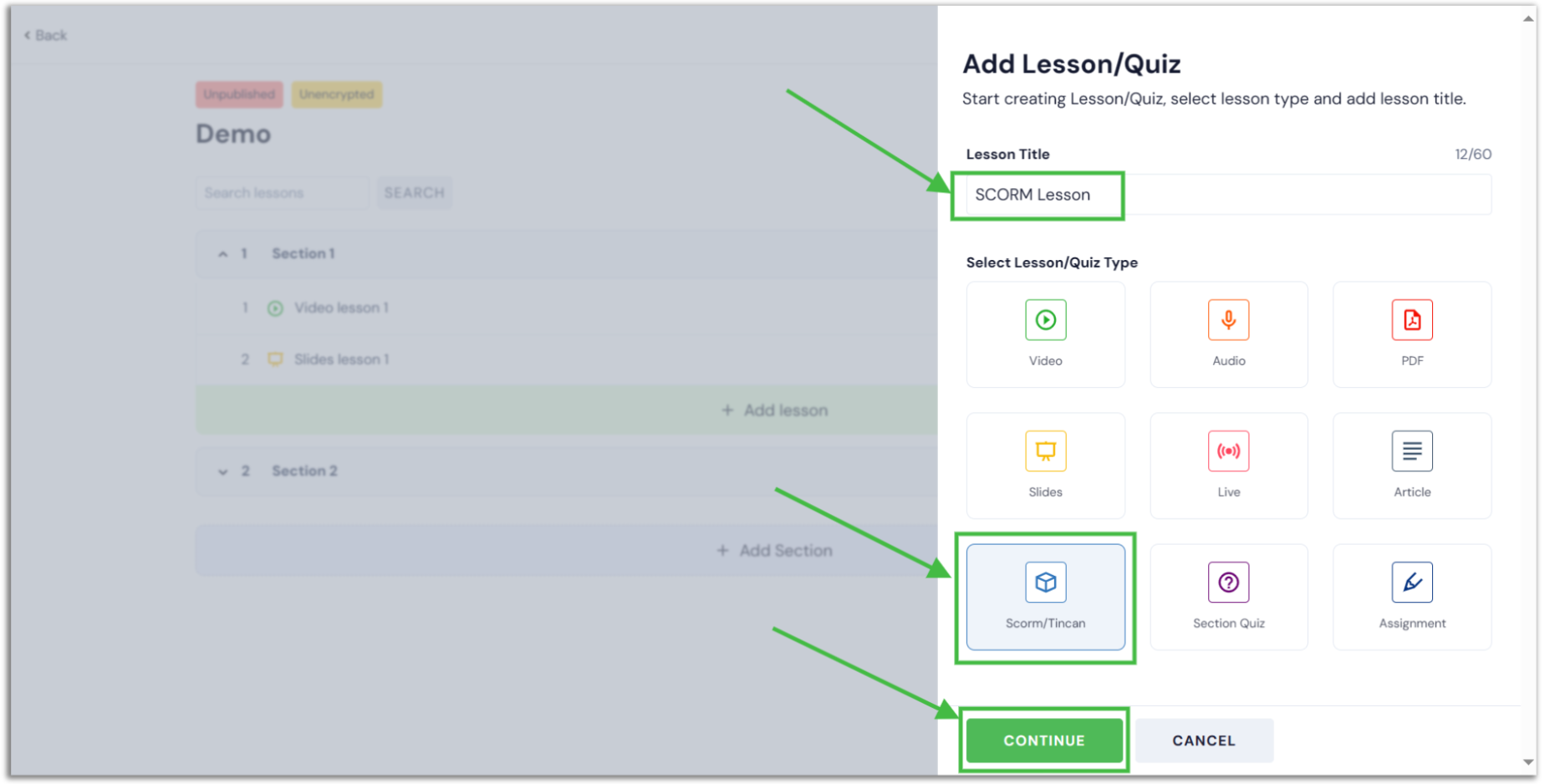Collapse Section 1 in the lesson list
Image resolution: width=1555 pixels, height=784 pixels.
click(x=222, y=253)
